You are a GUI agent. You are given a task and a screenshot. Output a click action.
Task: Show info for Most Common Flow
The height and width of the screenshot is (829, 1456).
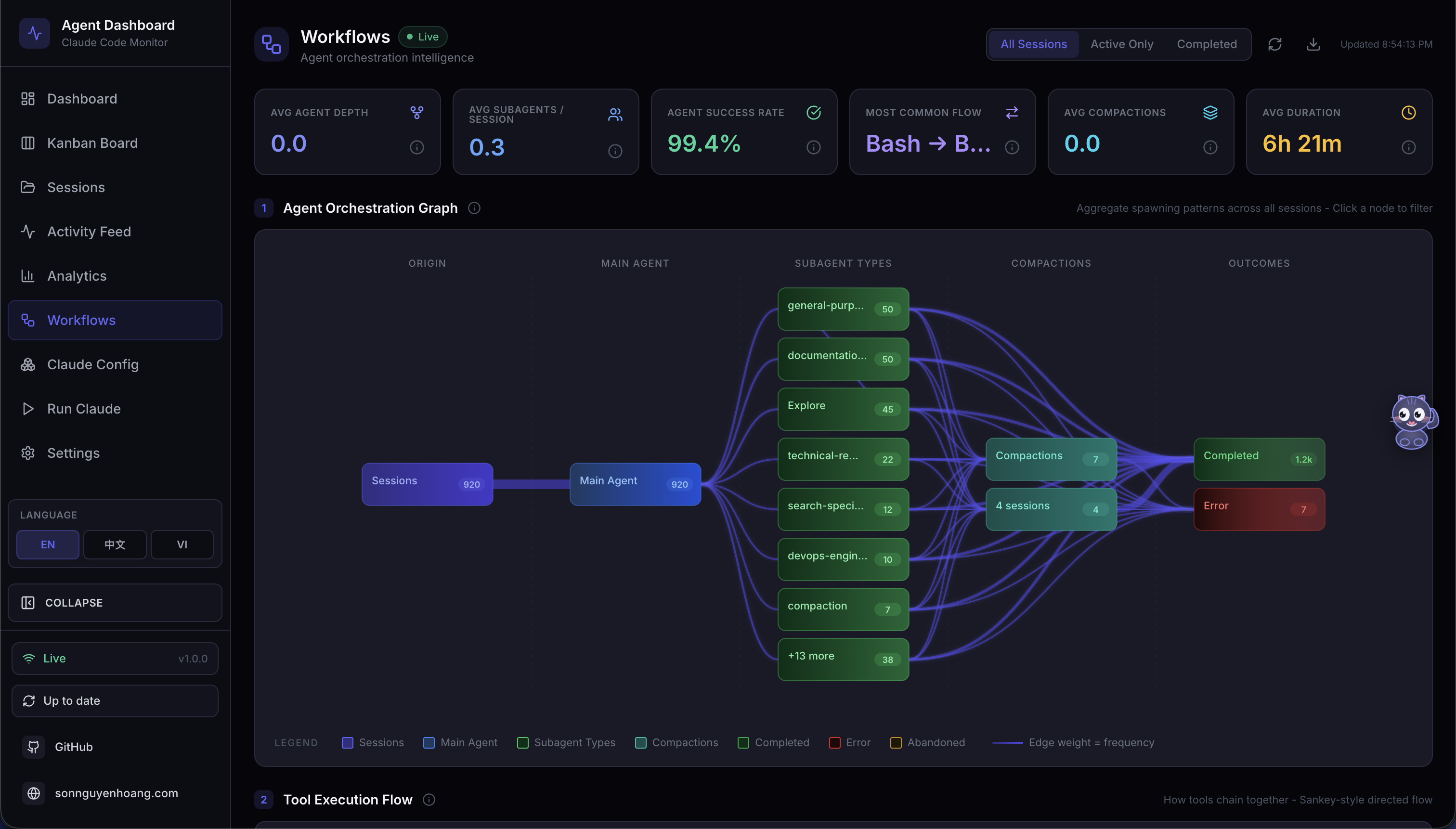1012,147
